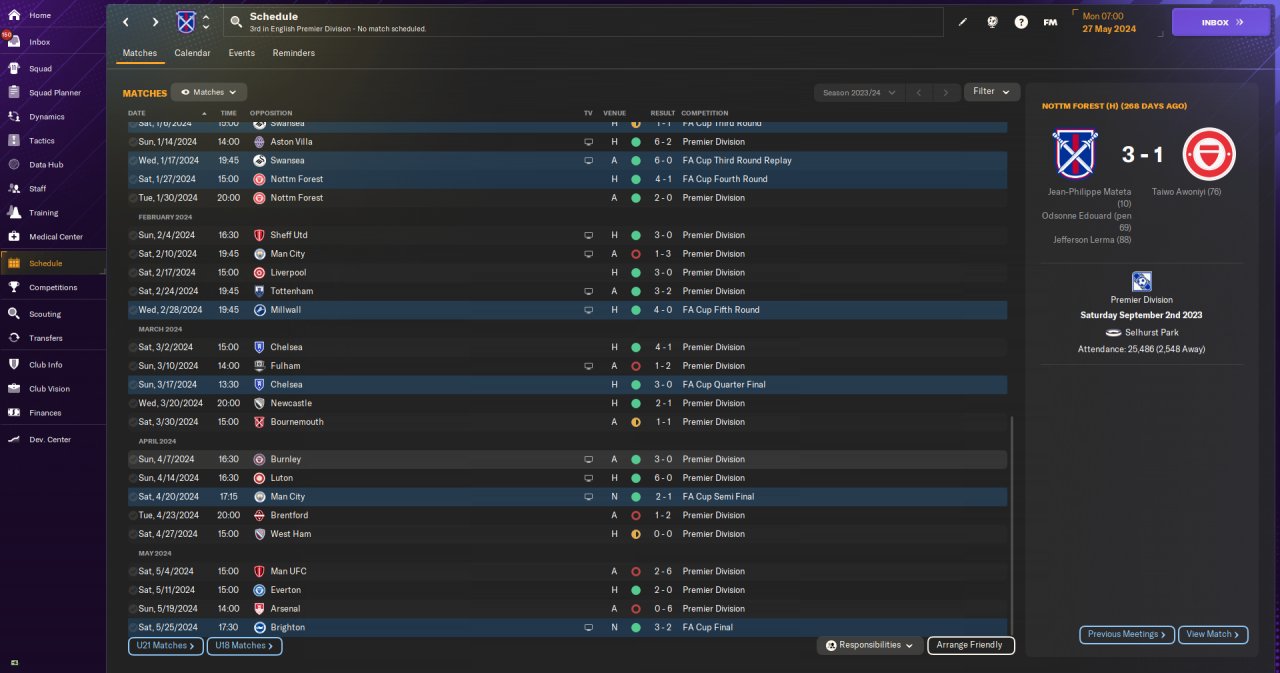Open the Finances section

tap(44, 413)
